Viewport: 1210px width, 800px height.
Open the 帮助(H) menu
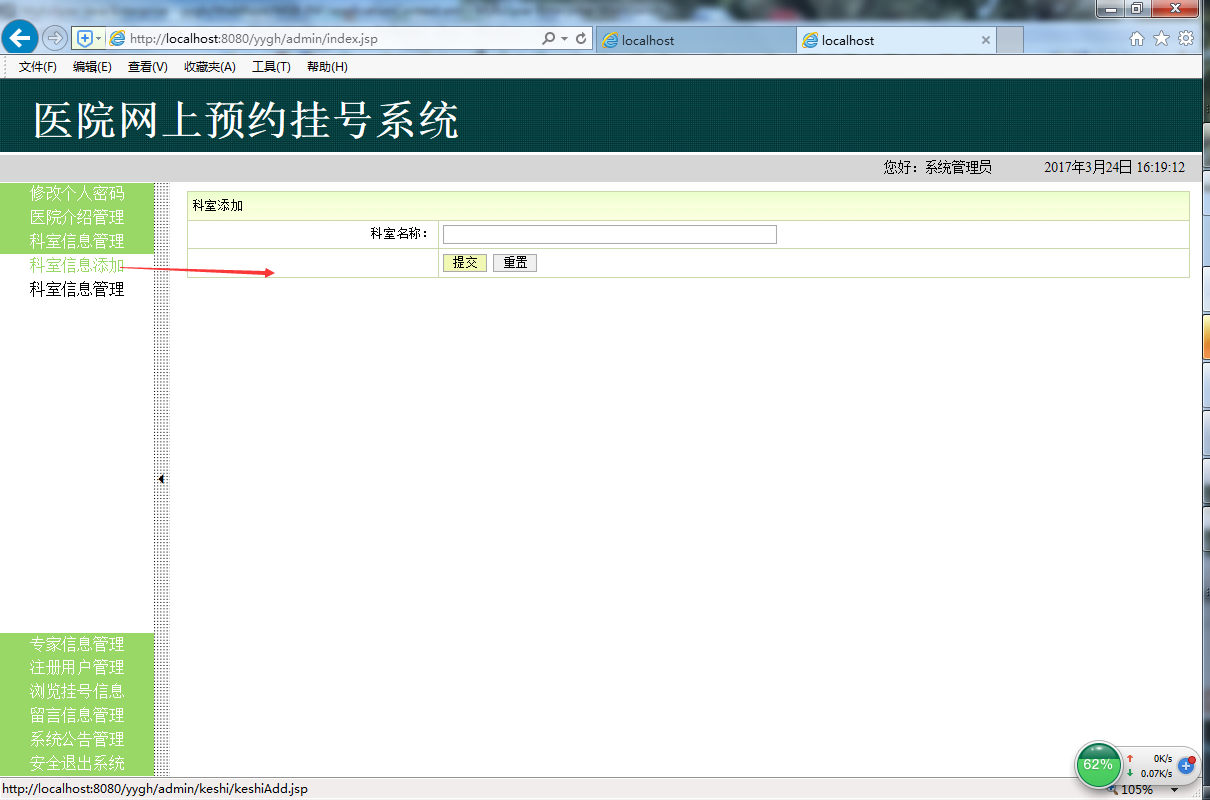(x=327, y=67)
